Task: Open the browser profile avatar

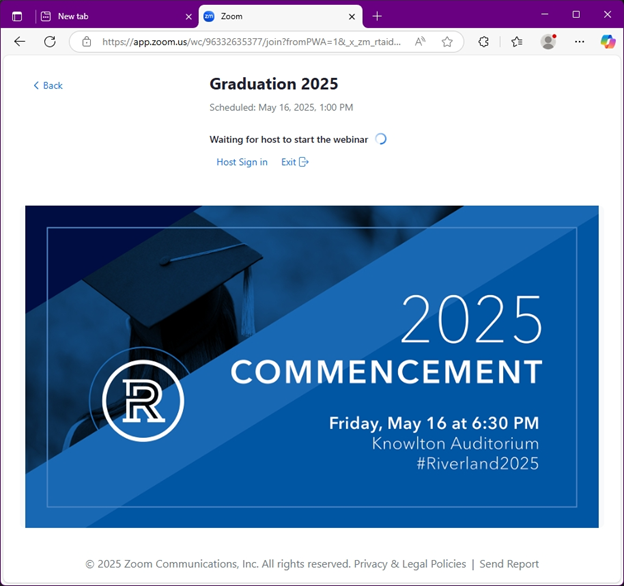Action: [548, 42]
